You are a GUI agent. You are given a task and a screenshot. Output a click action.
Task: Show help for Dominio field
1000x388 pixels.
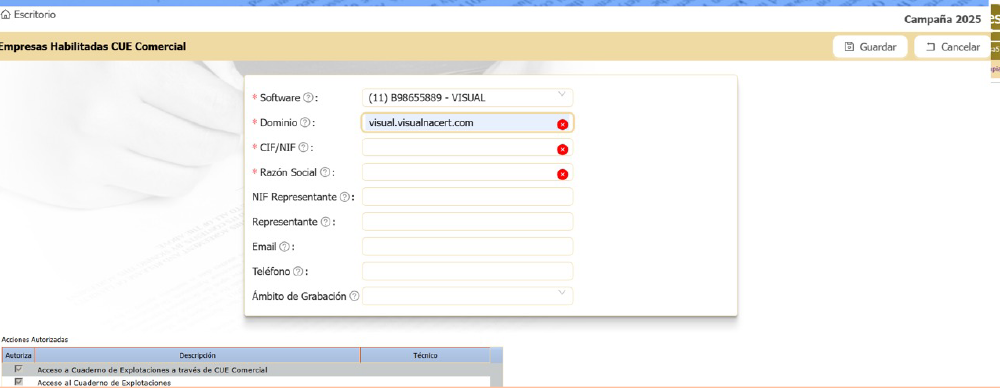click(x=305, y=123)
